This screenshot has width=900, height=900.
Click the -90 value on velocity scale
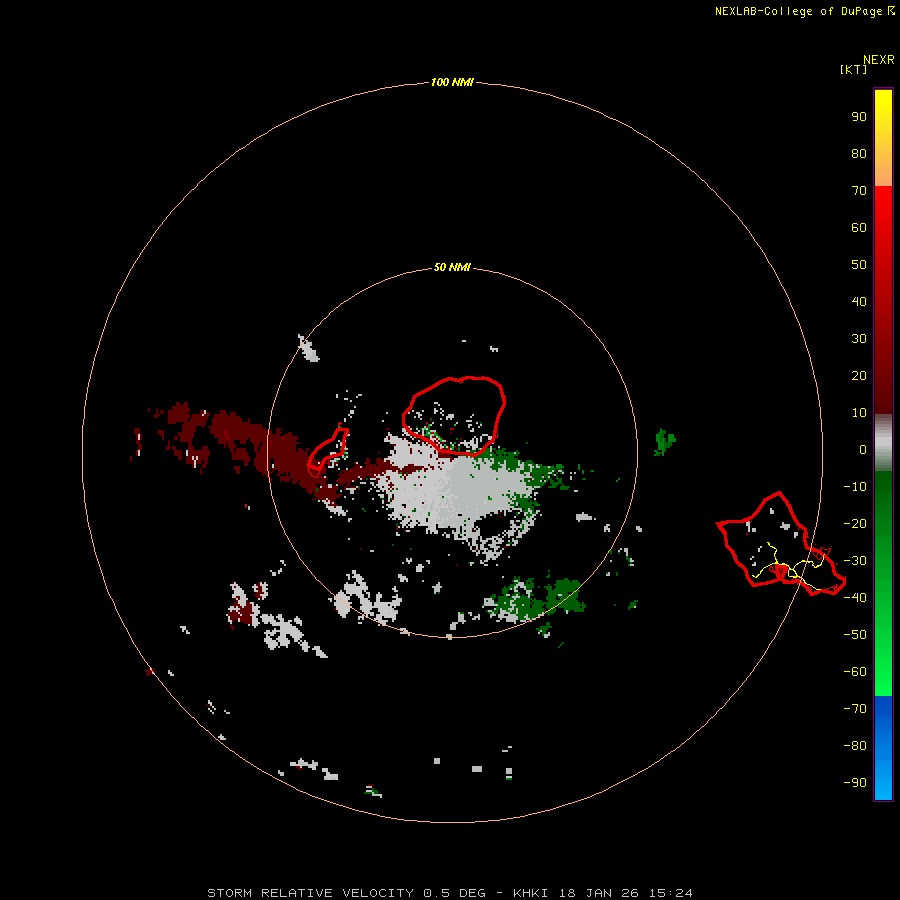click(x=855, y=782)
